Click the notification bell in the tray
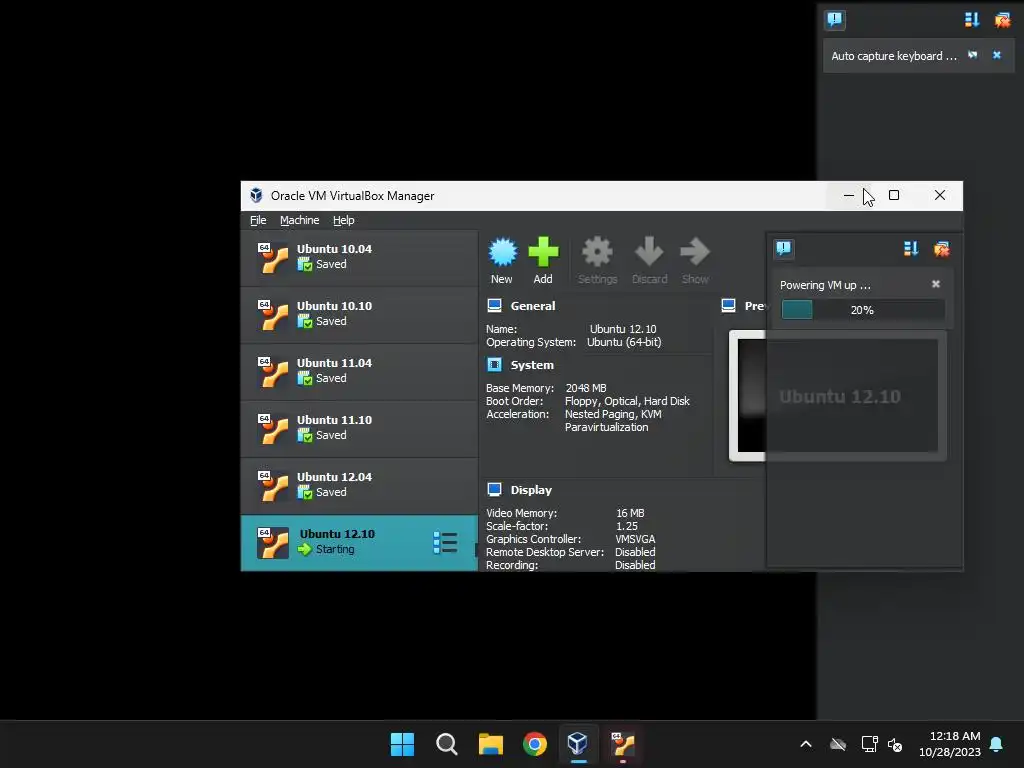1024x768 pixels. coord(997,744)
